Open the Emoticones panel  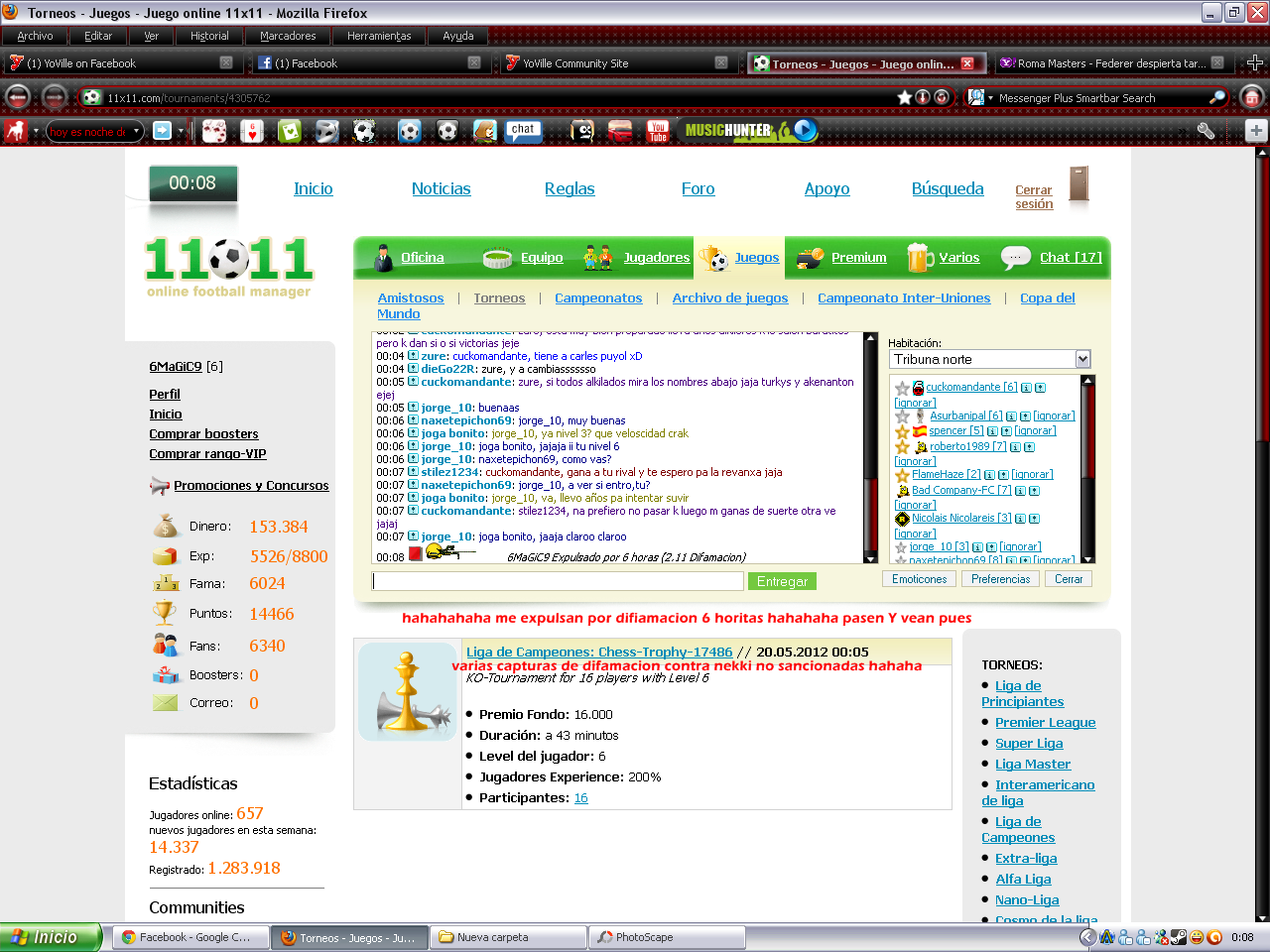(919, 579)
